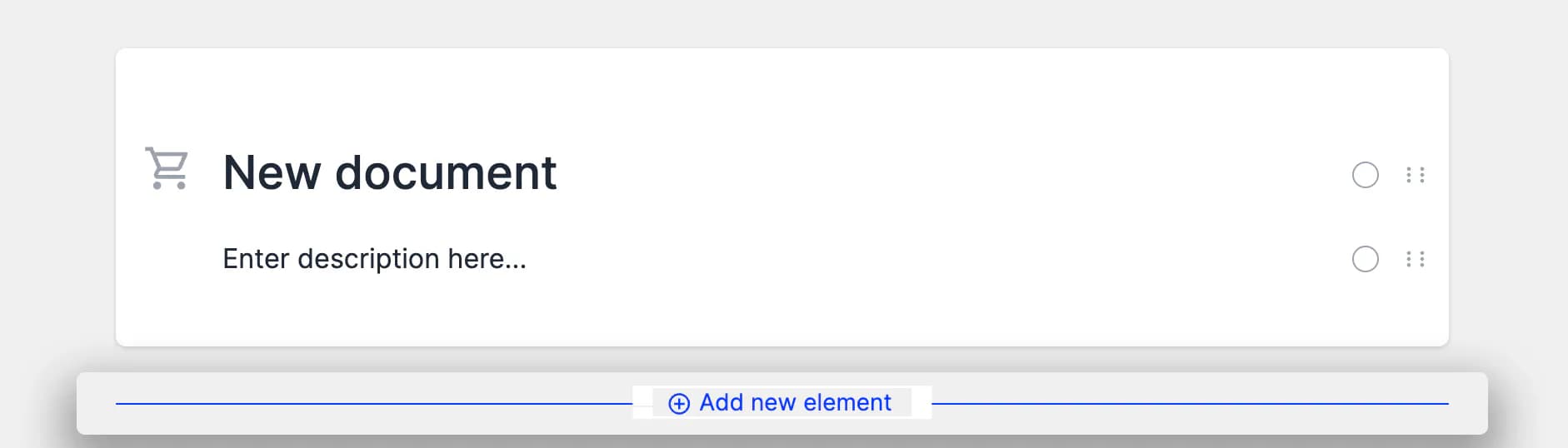Click the "Add new element" text label
Image resolution: width=1568 pixels, height=448 pixels.
[795, 403]
